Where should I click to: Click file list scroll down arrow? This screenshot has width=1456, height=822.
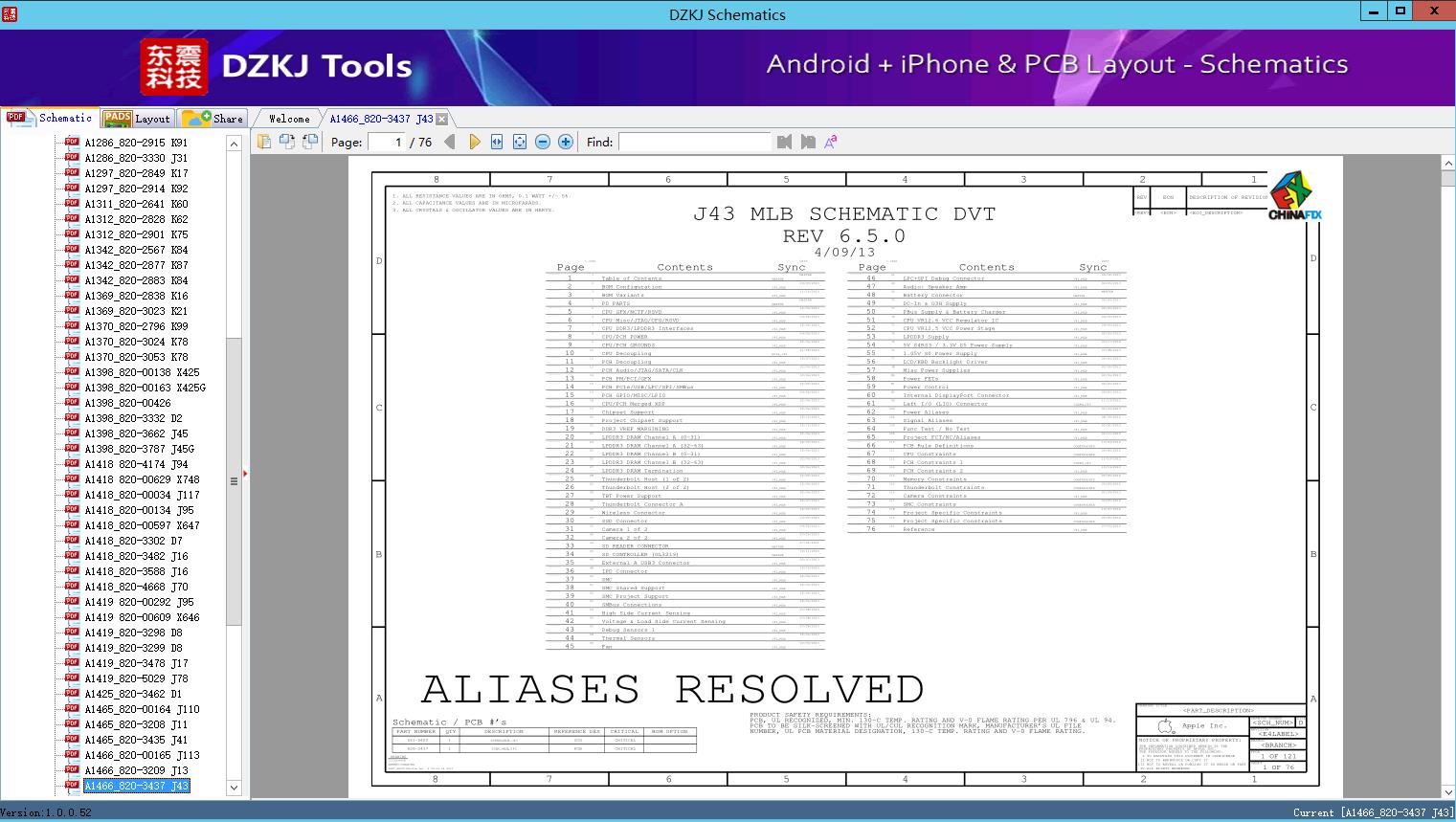(x=234, y=788)
